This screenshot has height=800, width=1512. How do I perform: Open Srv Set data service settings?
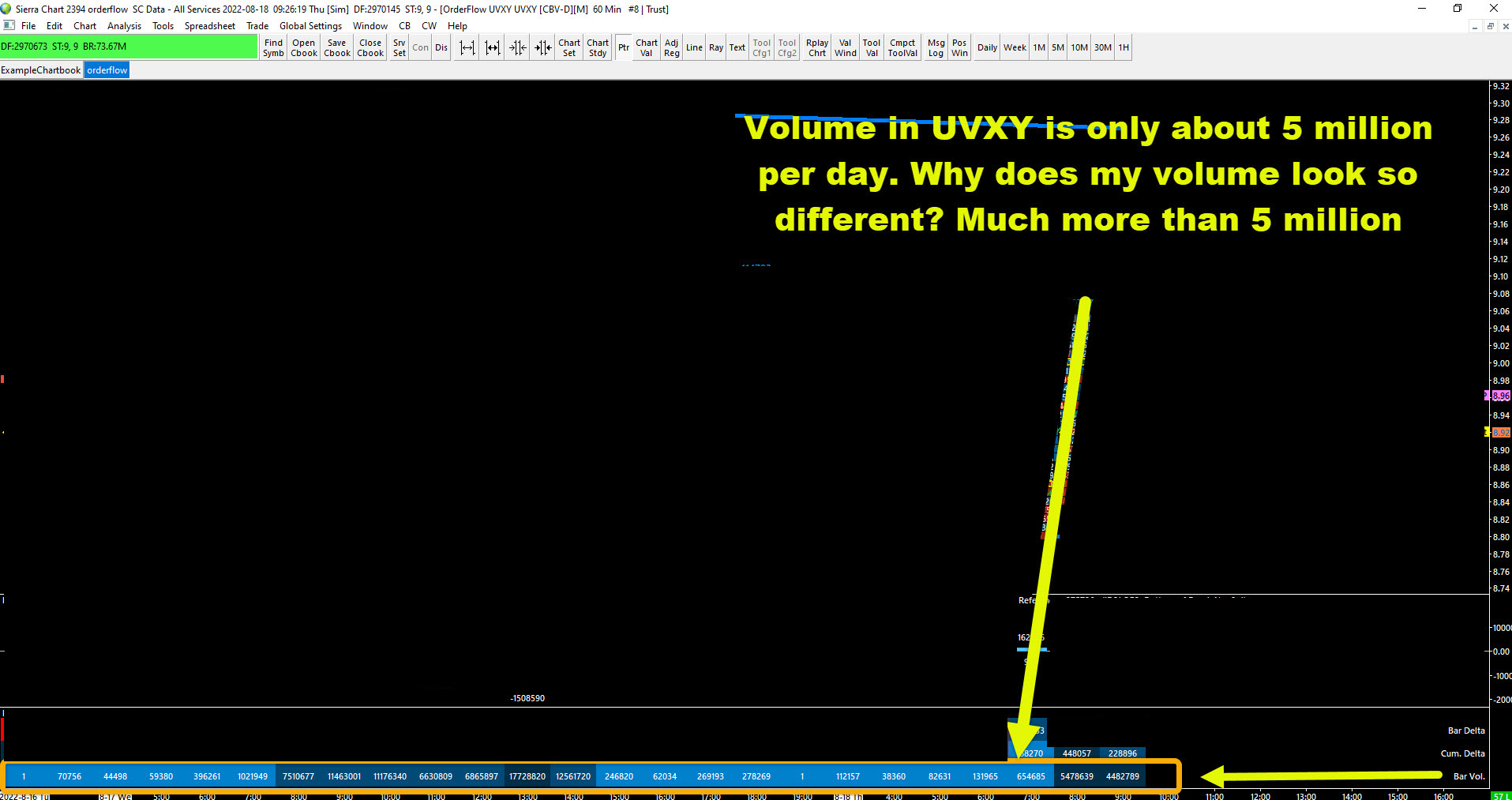(x=400, y=48)
